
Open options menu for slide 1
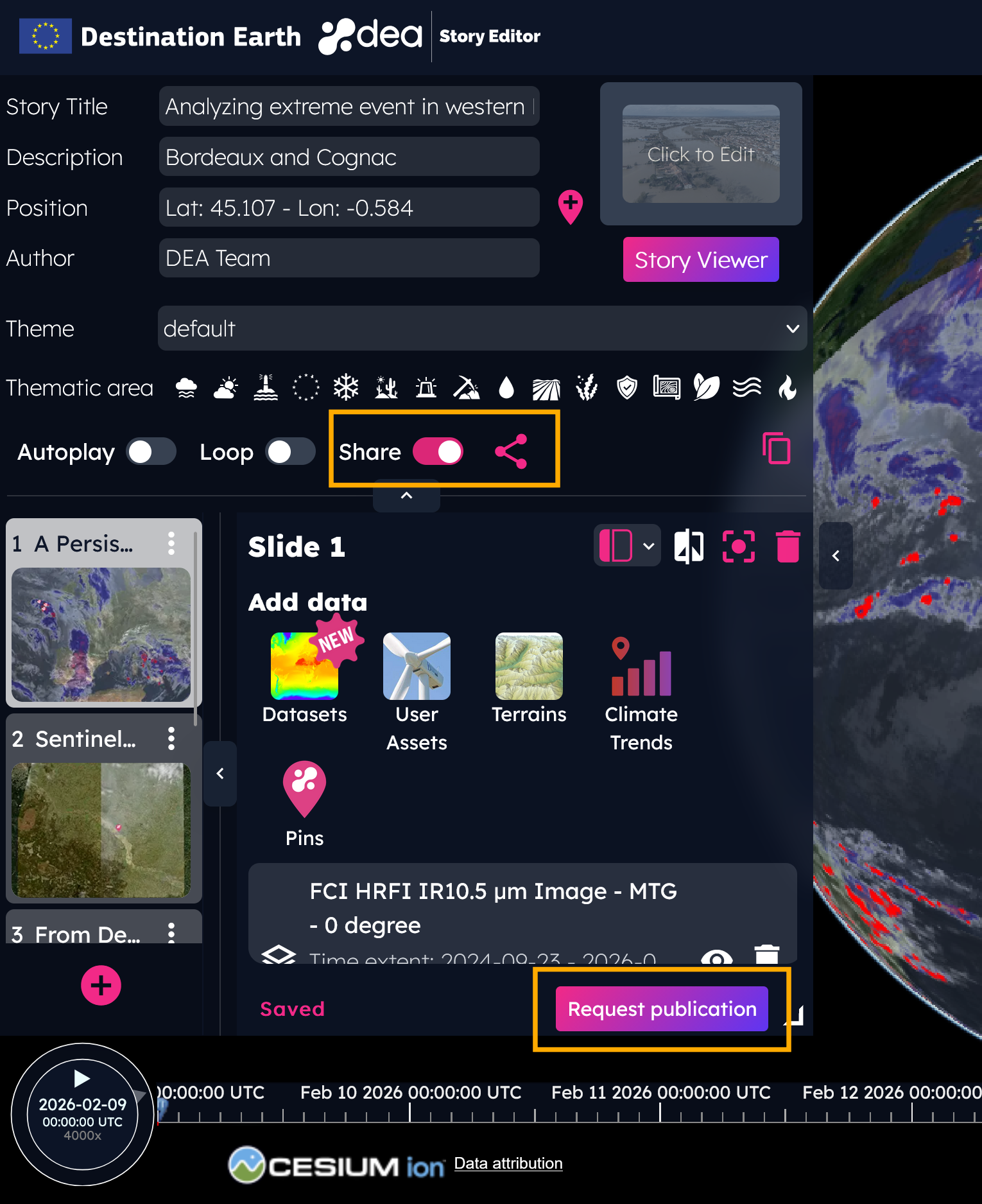[171, 543]
